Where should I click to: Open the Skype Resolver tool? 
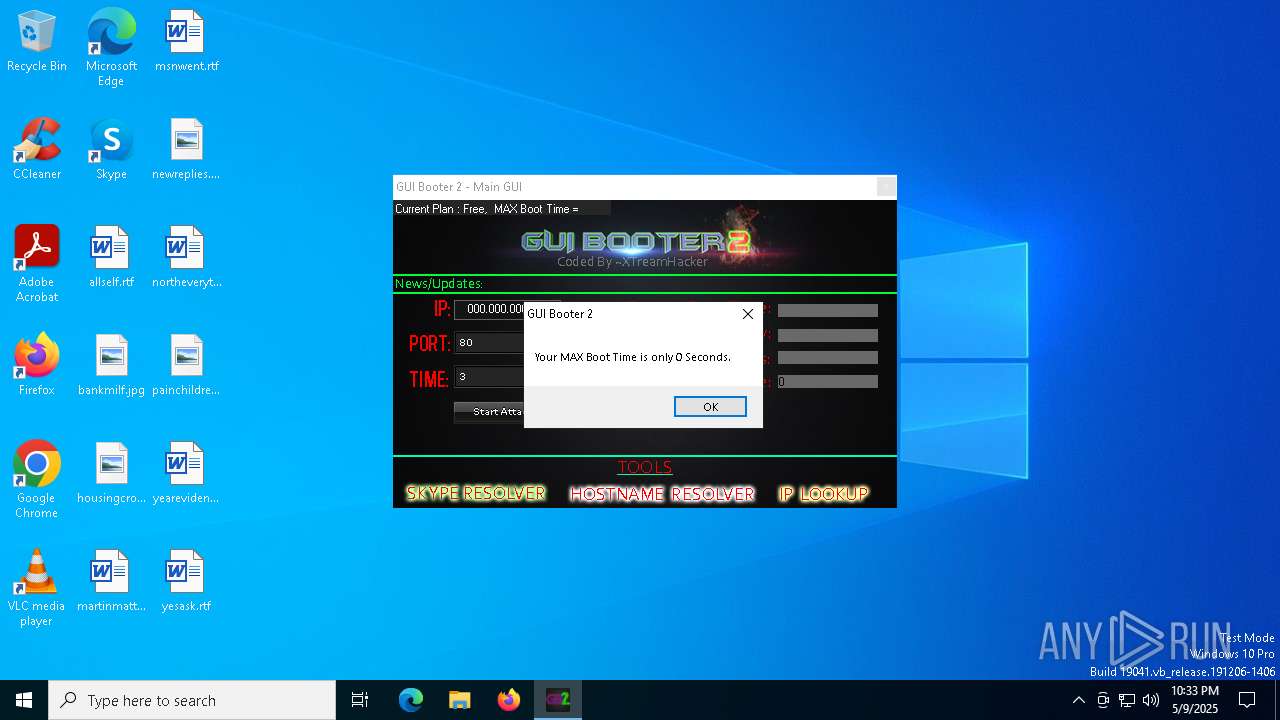[476, 493]
